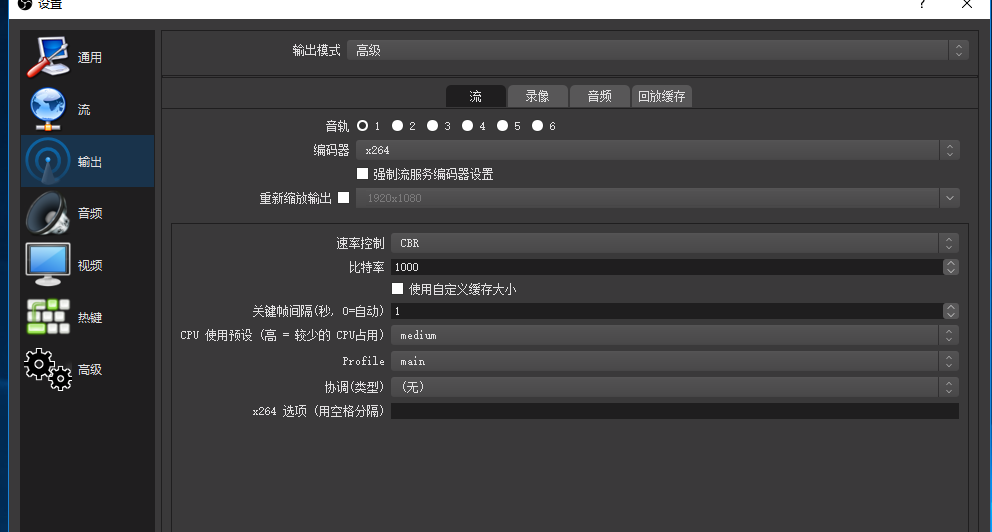
Task: Switch to the 录像 tab
Action: coord(537,96)
